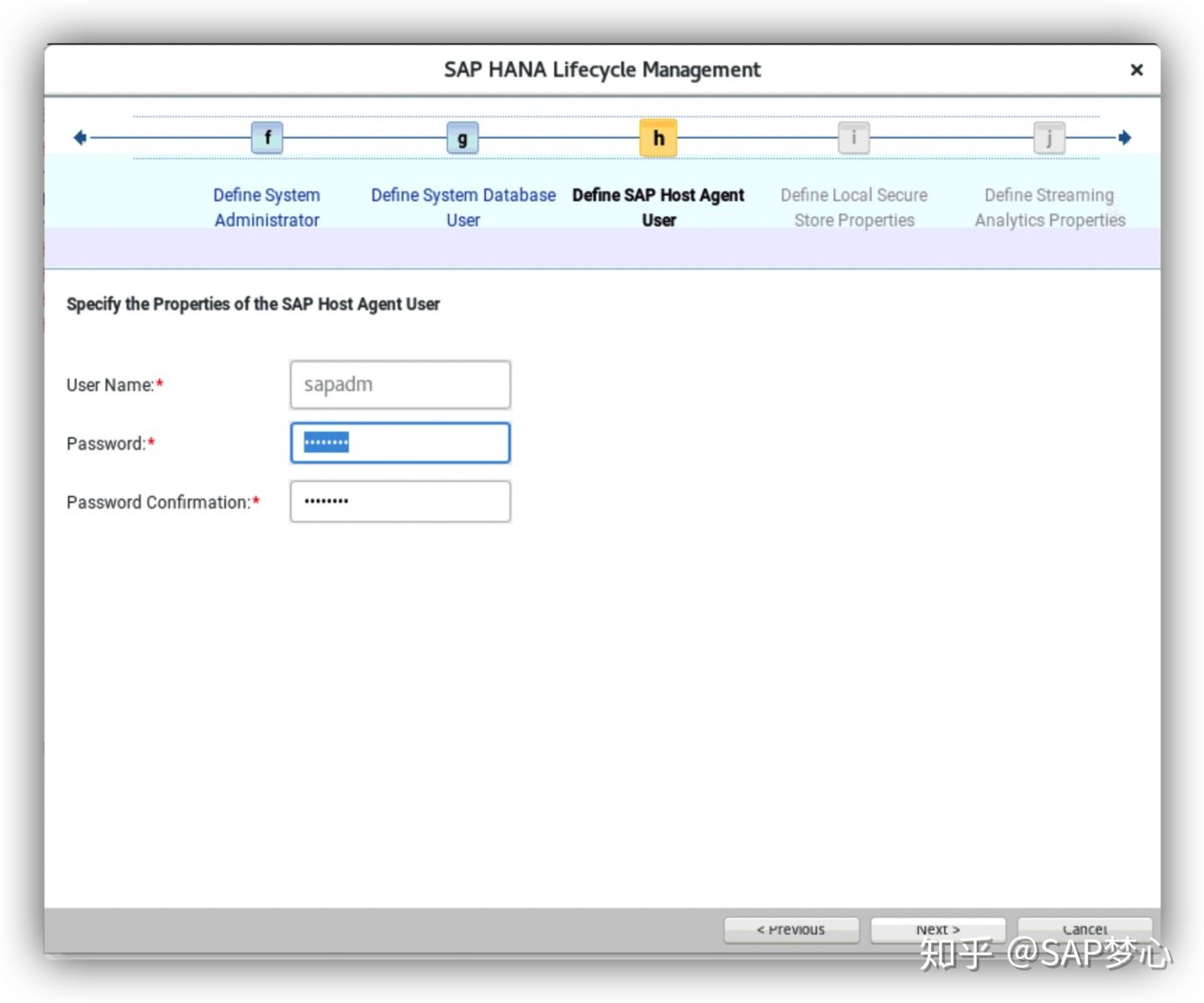Click the Cancel button
The width and height of the screenshot is (1204, 1003).
(1085, 930)
